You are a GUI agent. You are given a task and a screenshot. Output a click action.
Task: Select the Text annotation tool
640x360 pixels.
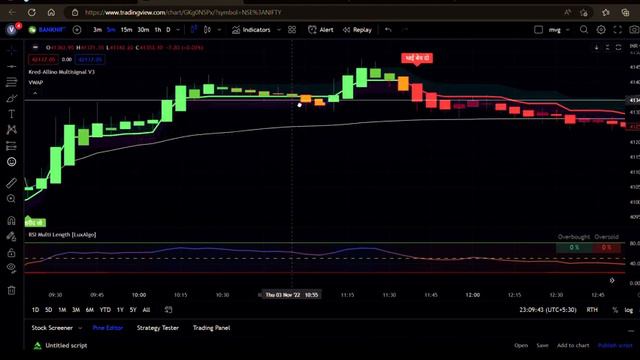(x=11, y=114)
